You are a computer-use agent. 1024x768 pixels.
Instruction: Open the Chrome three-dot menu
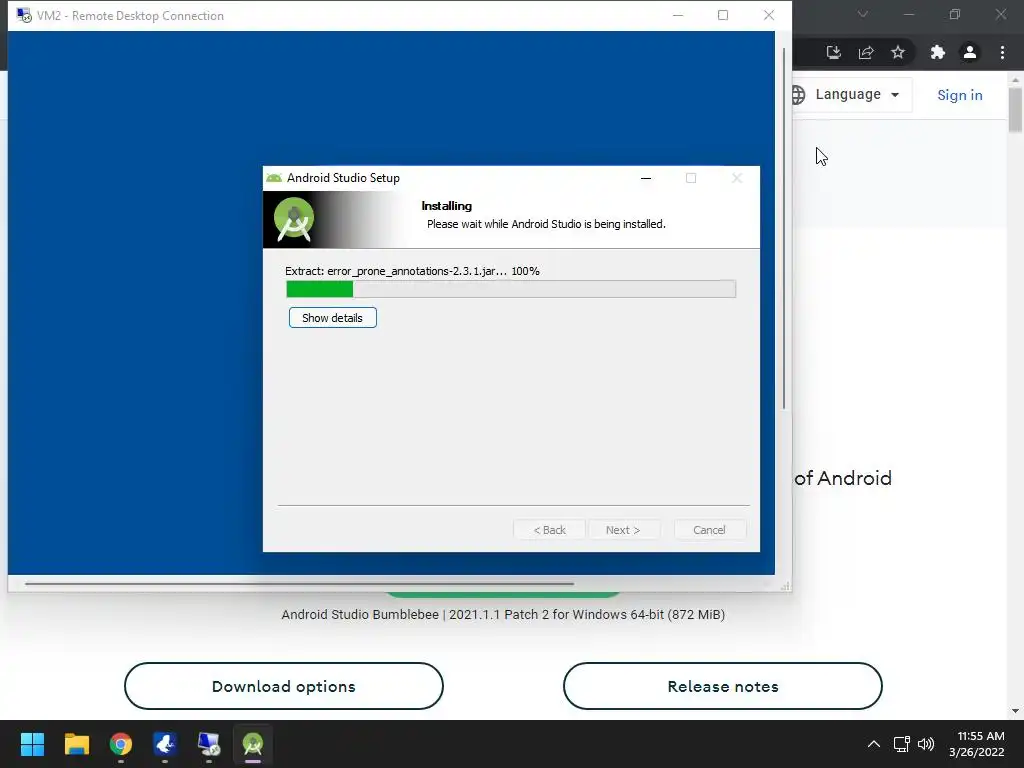1002,52
